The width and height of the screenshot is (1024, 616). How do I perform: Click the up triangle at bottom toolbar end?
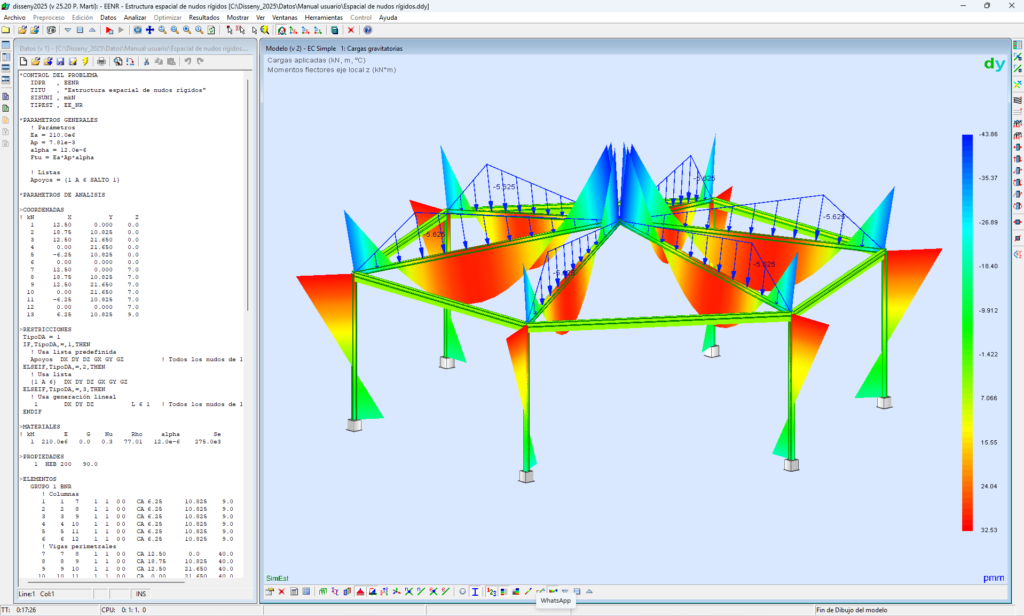pos(589,592)
